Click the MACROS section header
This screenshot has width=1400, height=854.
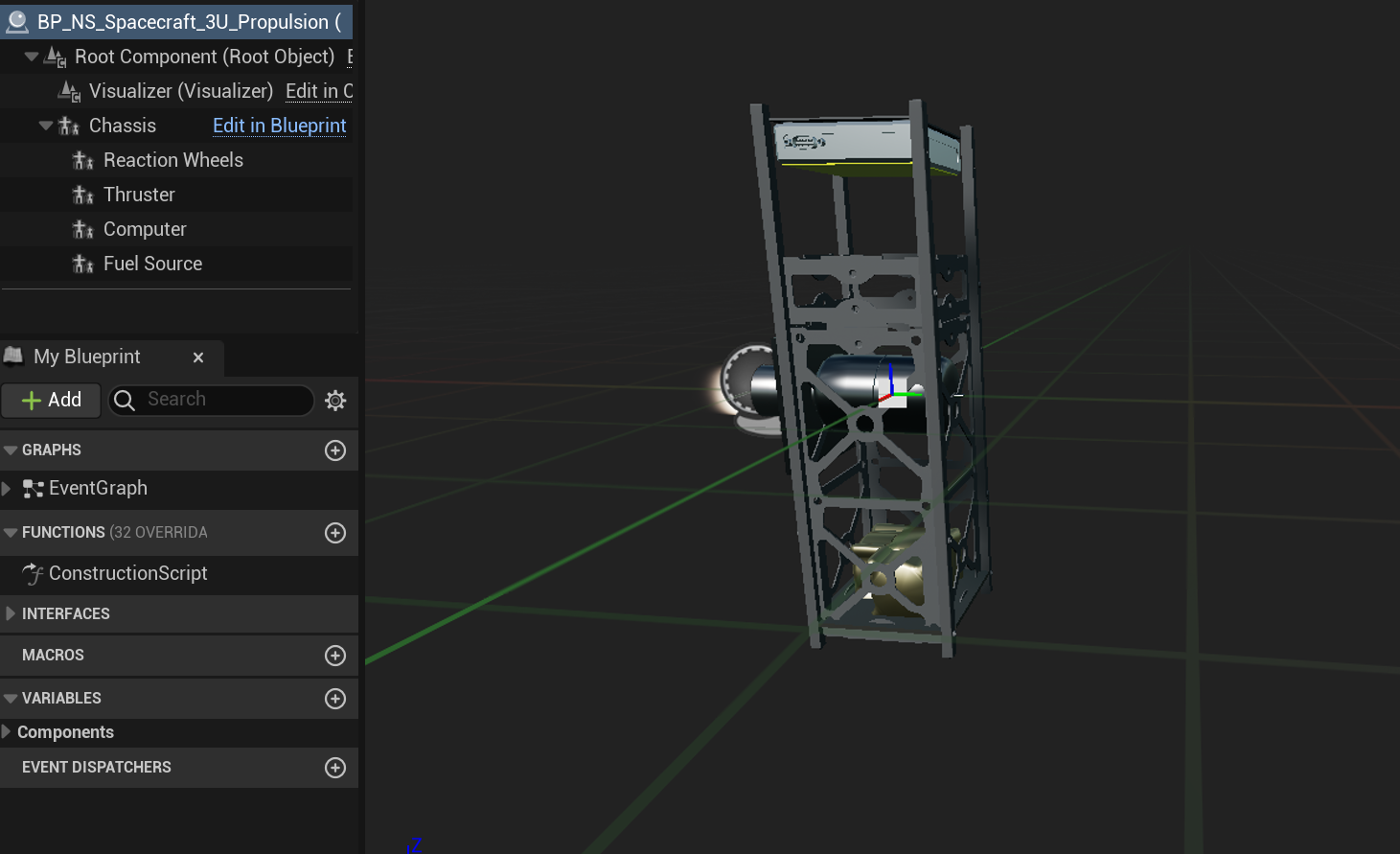point(179,656)
